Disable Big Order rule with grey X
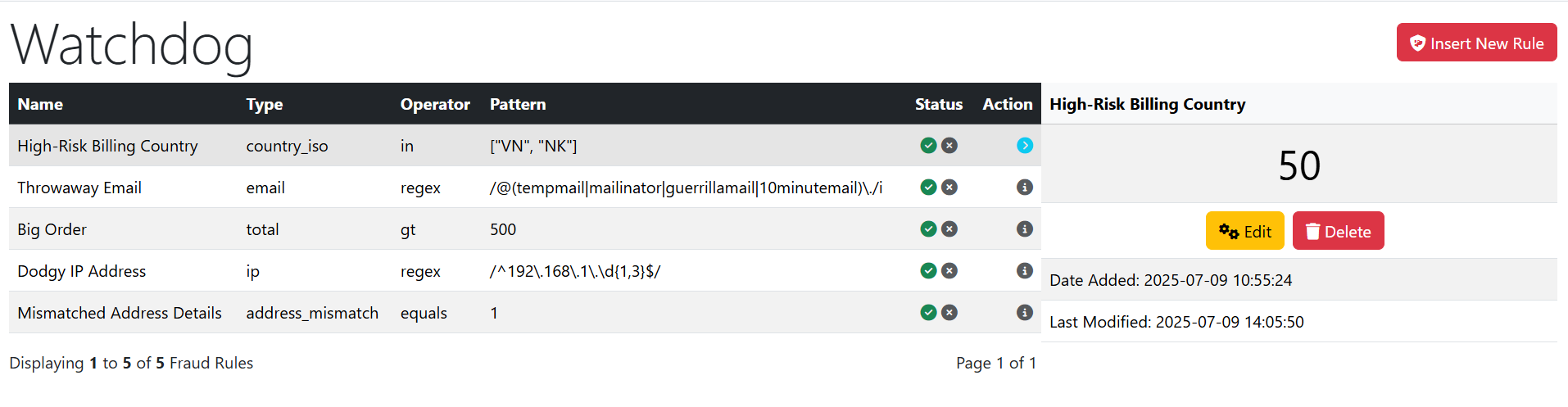The width and height of the screenshot is (1568, 407). 949,229
